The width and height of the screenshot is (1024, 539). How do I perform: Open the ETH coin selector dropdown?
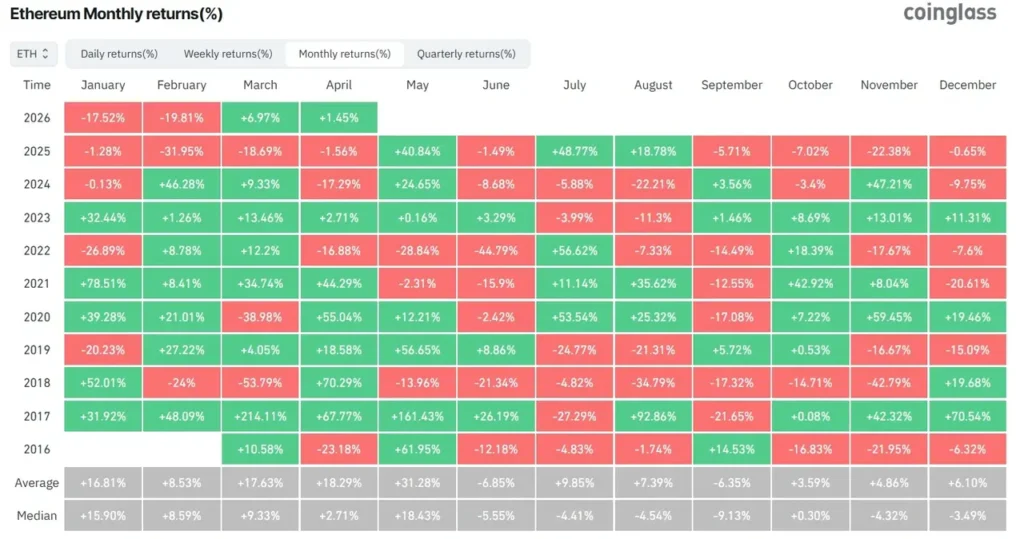pos(34,54)
